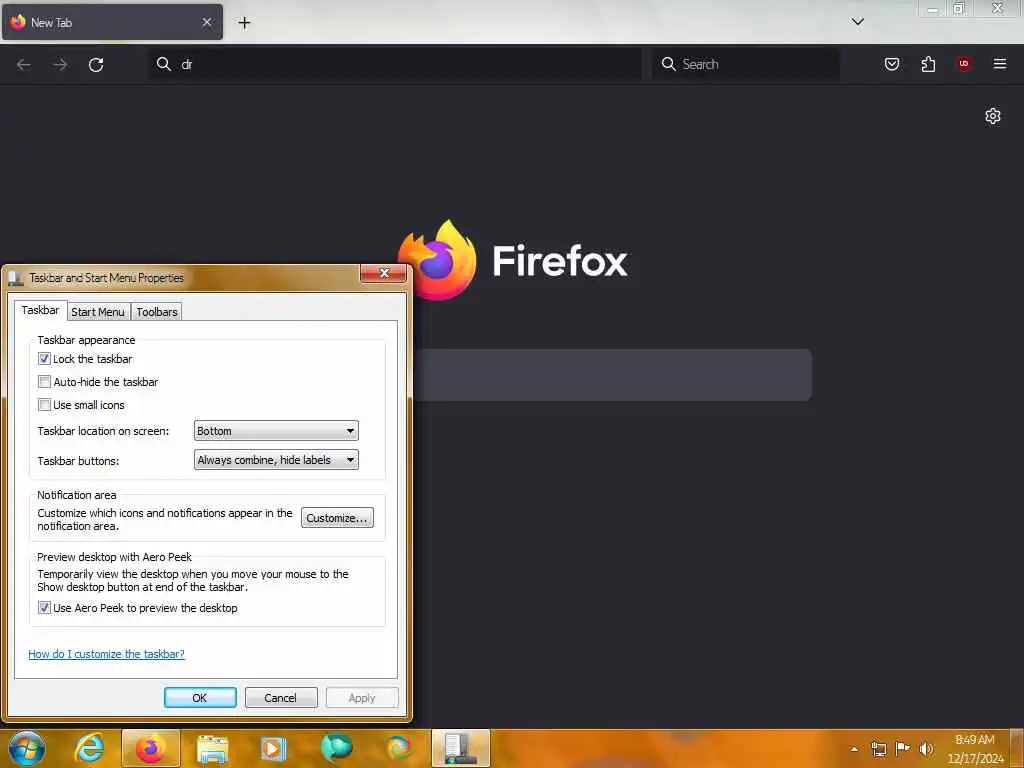Image resolution: width=1024 pixels, height=768 pixels.
Task: Open the Firefox hamburger application menu
Action: click(x=1000, y=63)
